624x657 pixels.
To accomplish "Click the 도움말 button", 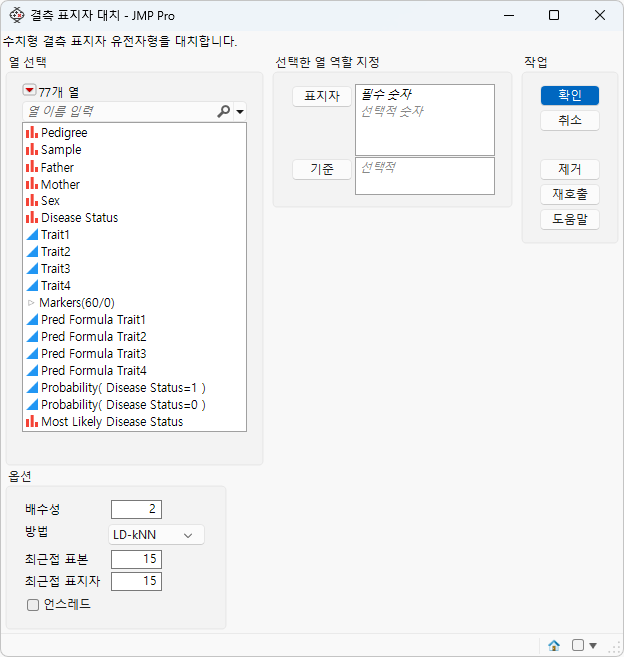I will [x=570, y=219].
